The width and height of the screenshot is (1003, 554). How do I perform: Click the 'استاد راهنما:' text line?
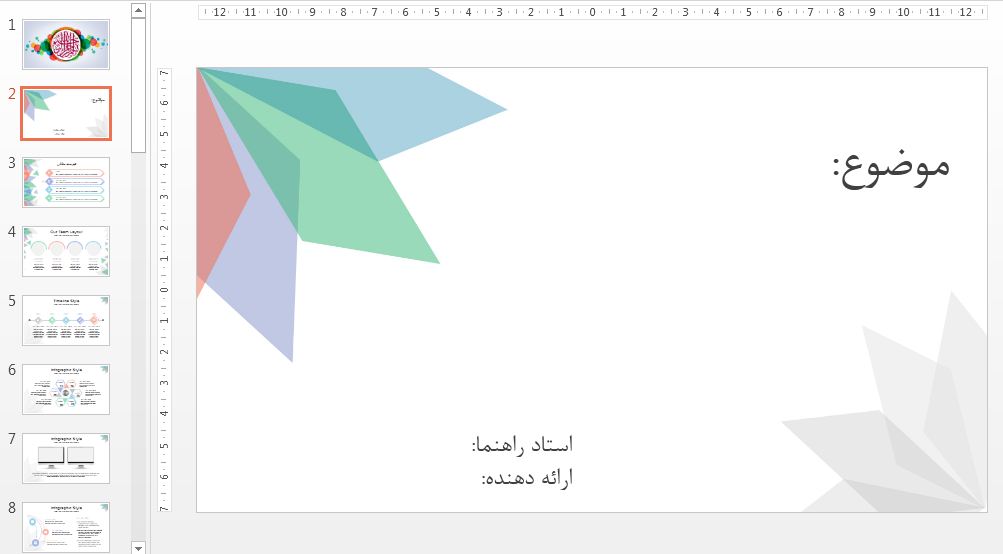[x=522, y=445]
